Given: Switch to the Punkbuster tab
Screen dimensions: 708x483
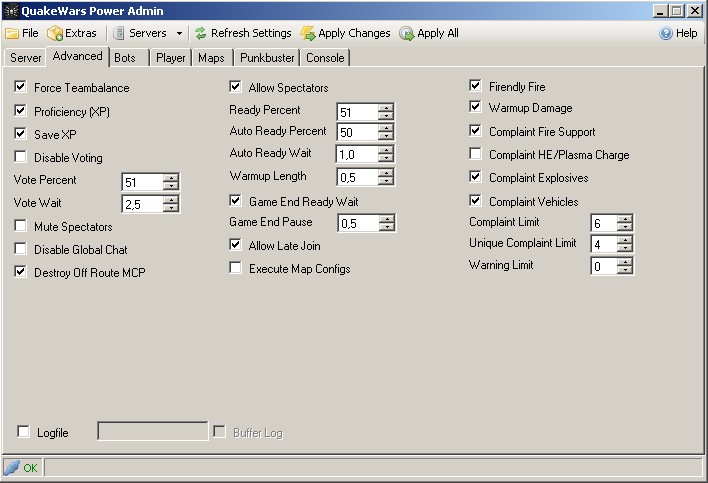Looking at the screenshot, I should click(x=267, y=58).
